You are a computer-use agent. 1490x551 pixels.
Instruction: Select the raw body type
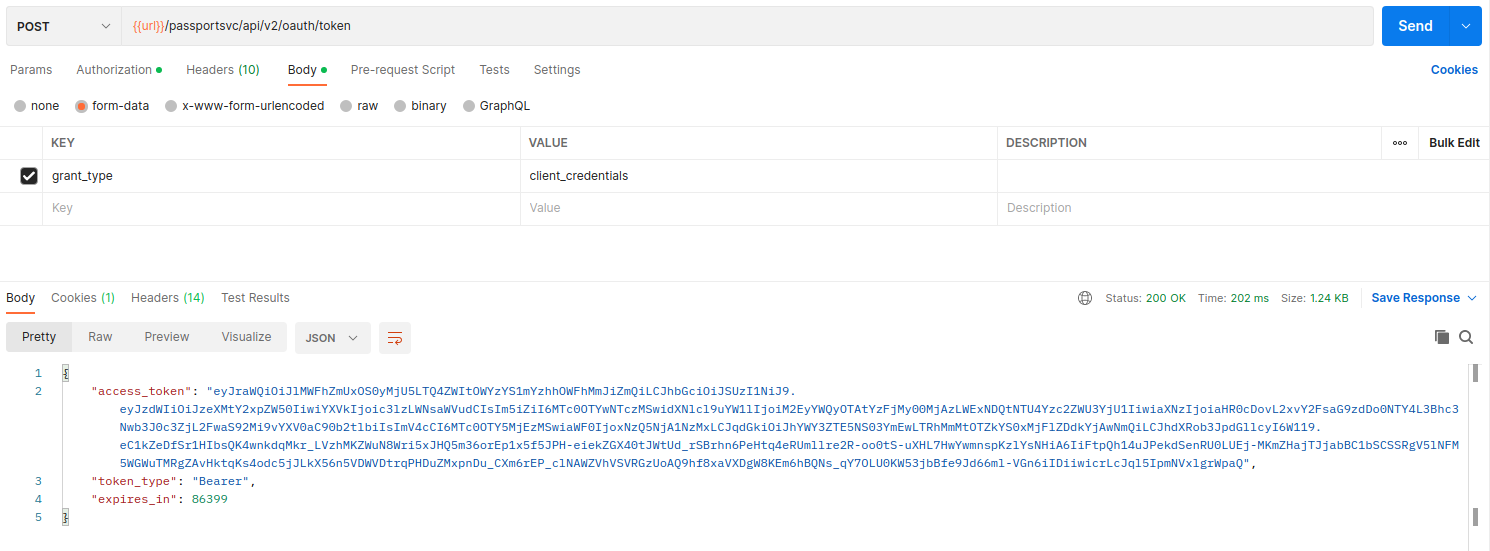point(346,106)
